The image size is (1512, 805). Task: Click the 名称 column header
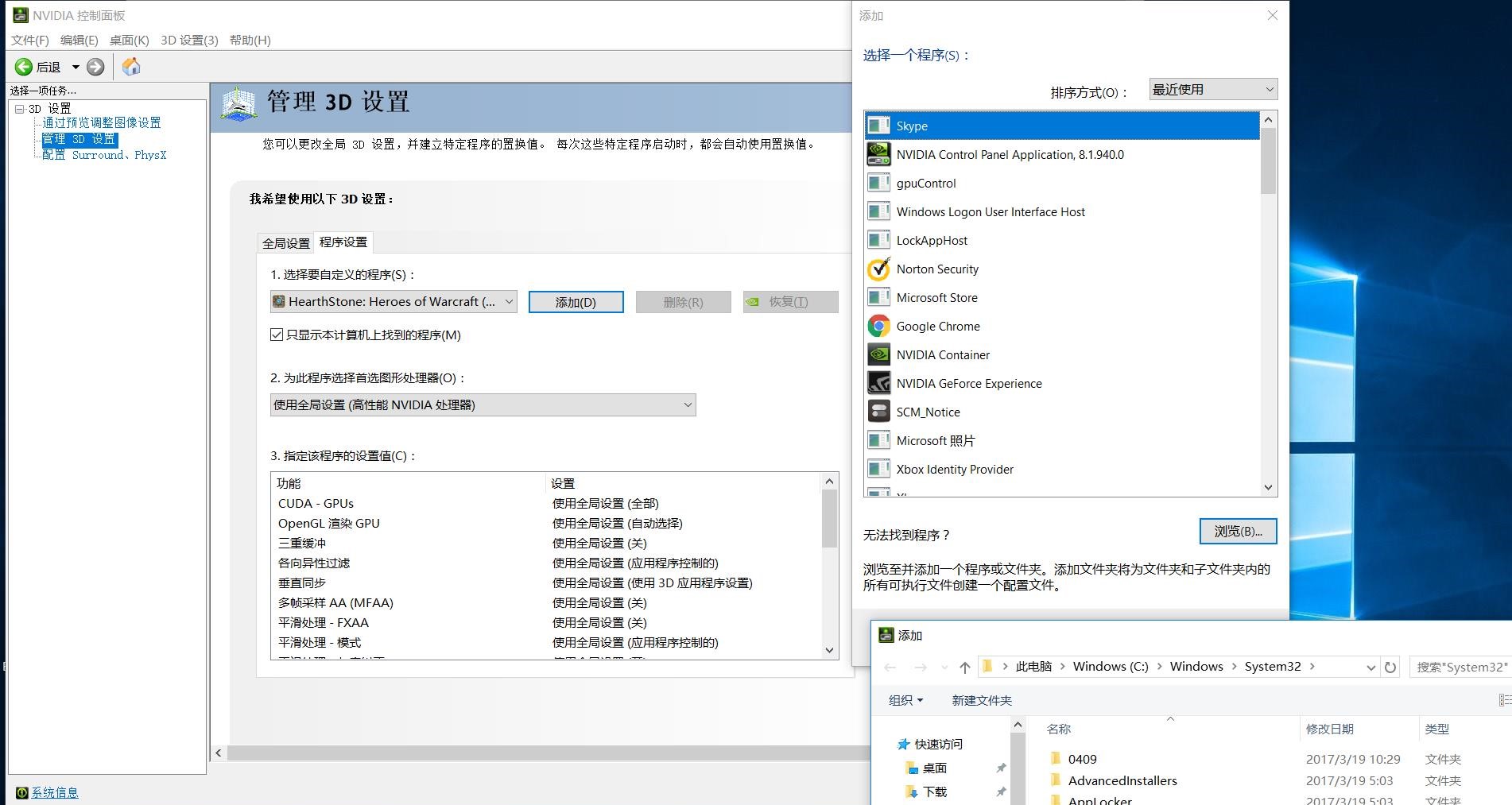1059,729
